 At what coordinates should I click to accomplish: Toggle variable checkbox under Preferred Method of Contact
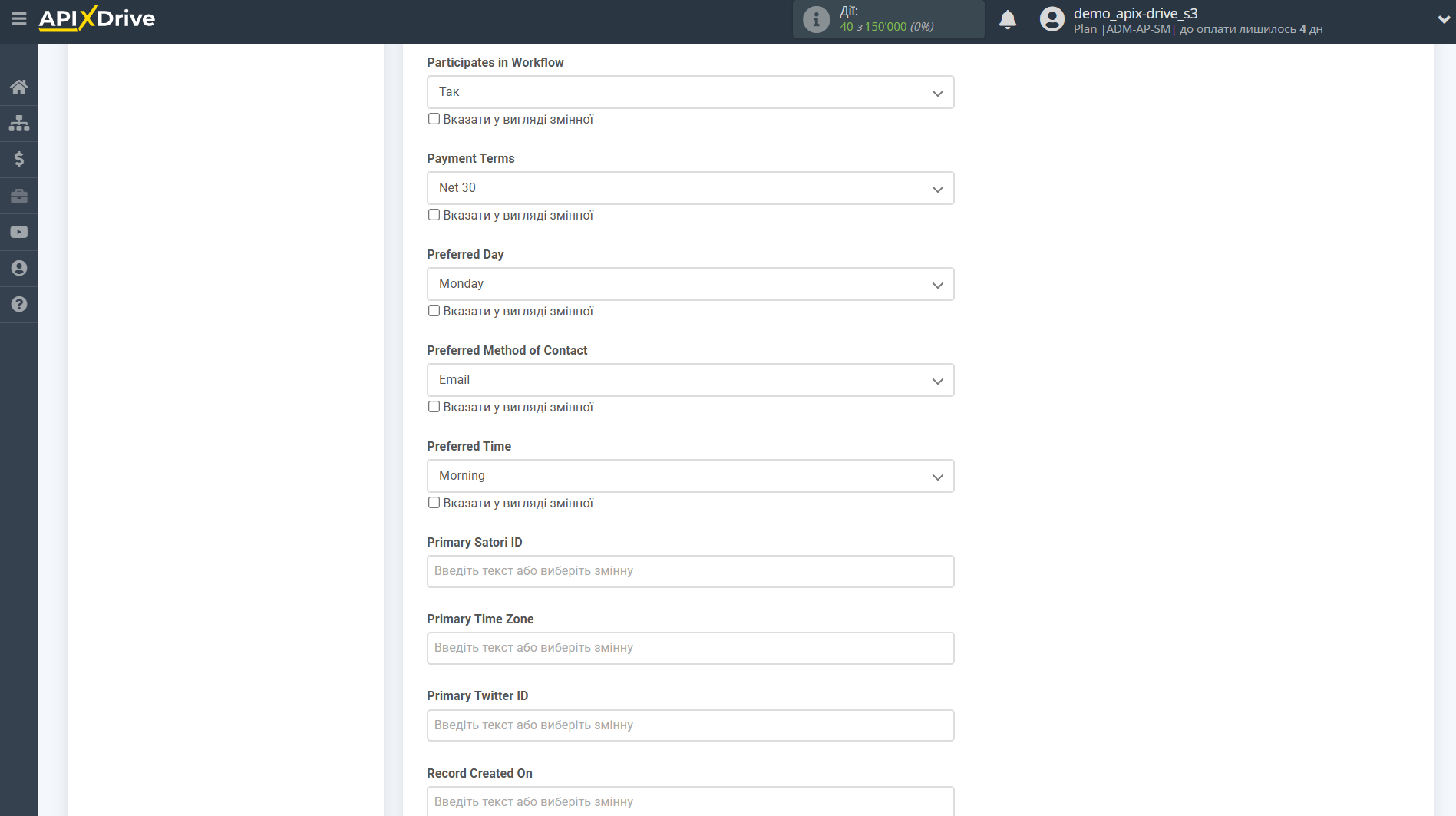pyautogui.click(x=434, y=407)
